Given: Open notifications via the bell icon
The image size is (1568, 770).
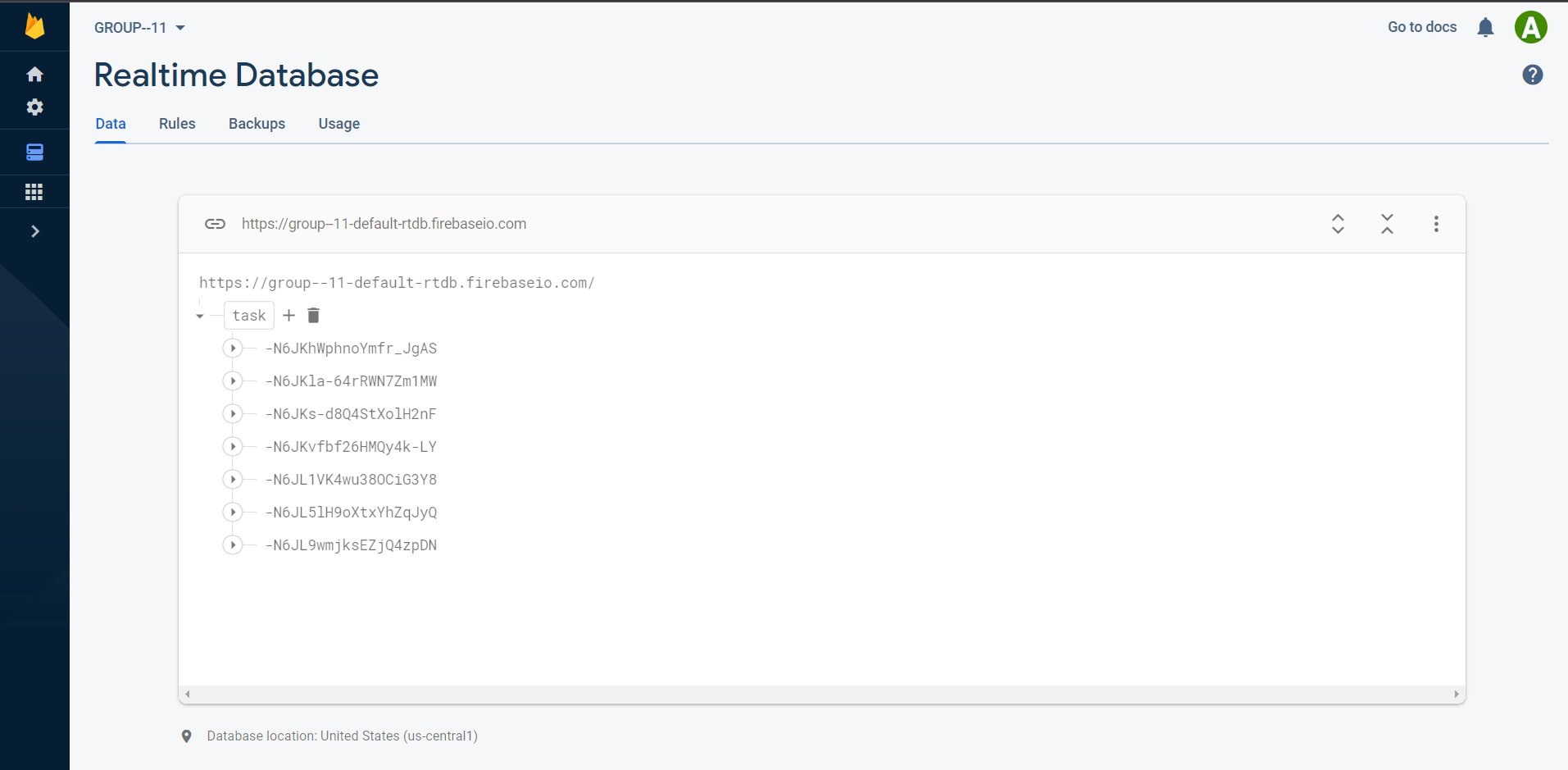Looking at the screenshot, I should point(1484,27).
